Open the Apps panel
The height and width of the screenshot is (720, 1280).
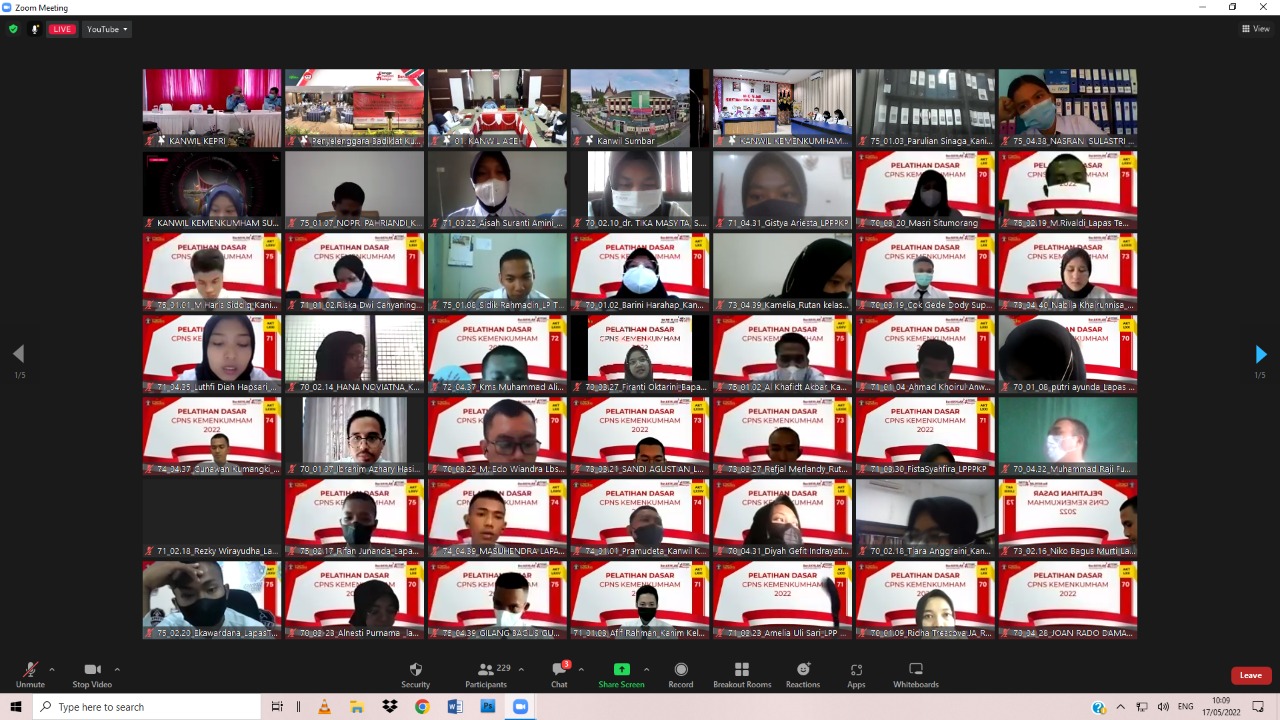[856, 674]
